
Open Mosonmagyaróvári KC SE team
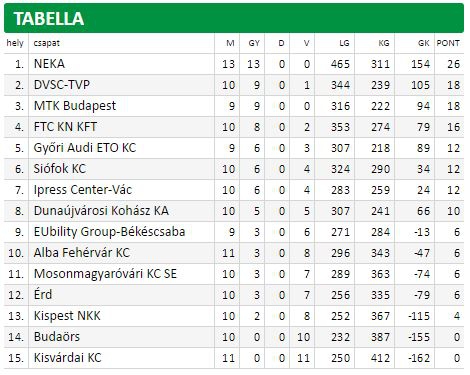tap(105, 274)
